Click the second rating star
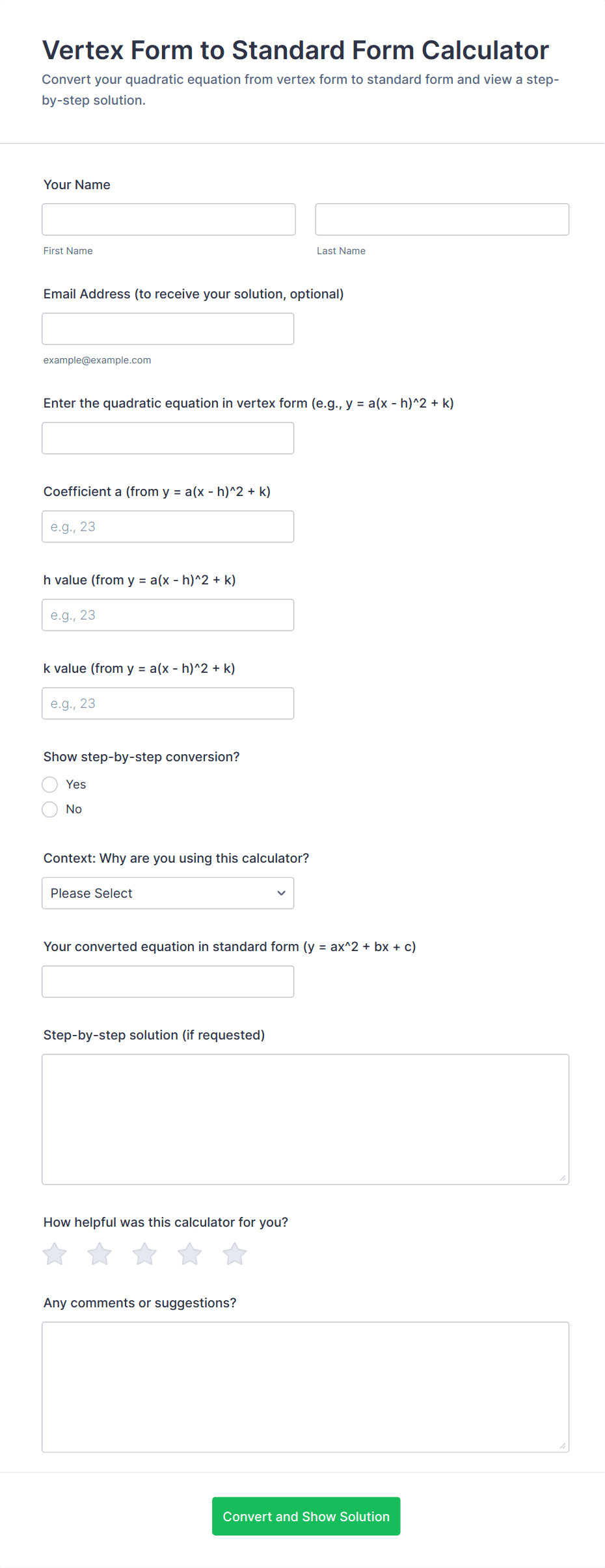Screen dimensions: 605x1568 [x=100, y=1254]
